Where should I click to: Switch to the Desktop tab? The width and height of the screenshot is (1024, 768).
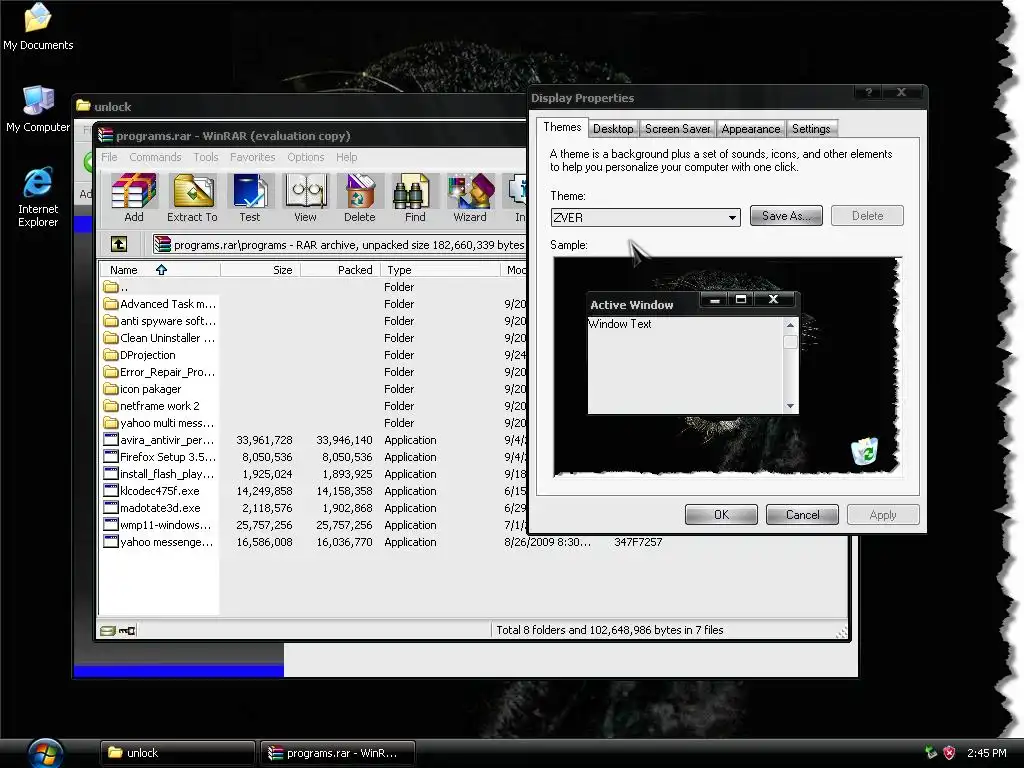(x=613, y=129)
